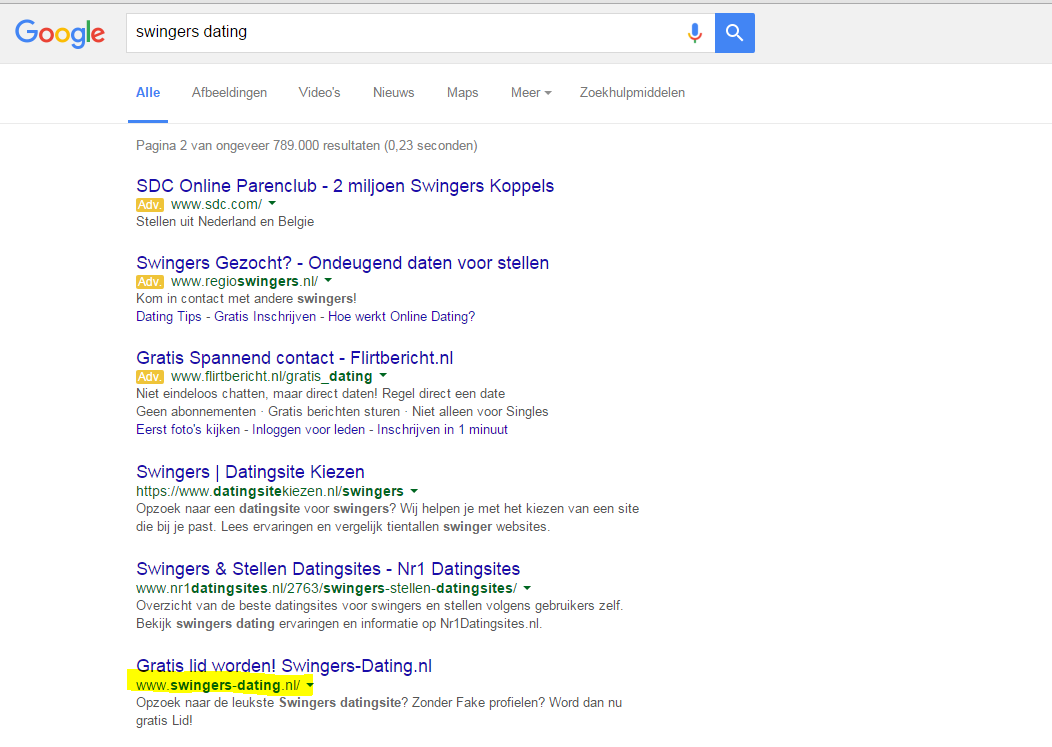Click the Adv. badge on the regioswingers ad
The width and height of the screenshot is (1052, 747).
click(x=150, y=282)
